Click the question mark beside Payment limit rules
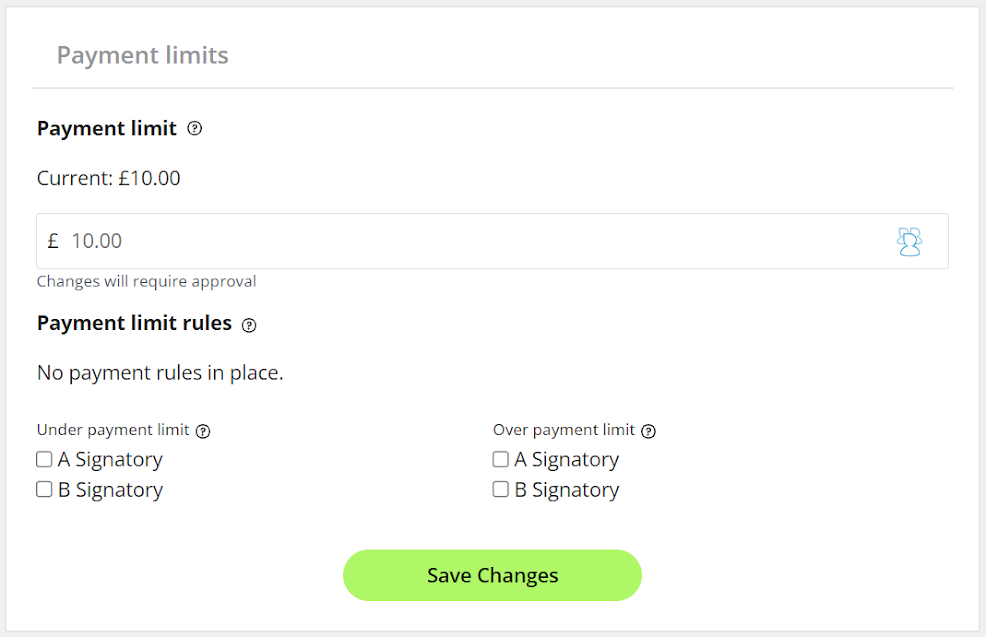986x637 pixels. point(248,325)
